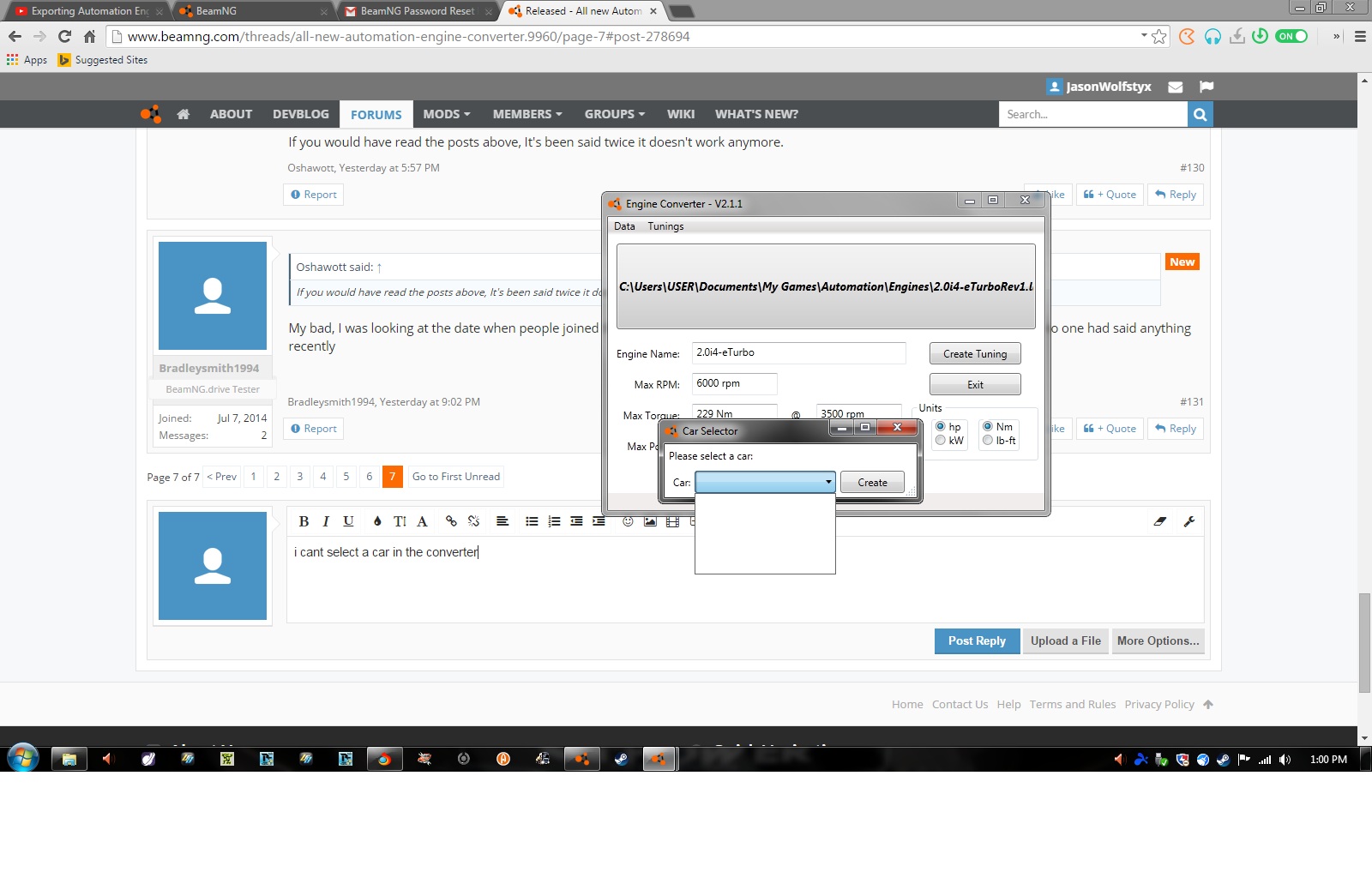Select lb-ft torque unit
Screen dimensions: 1372x878
pyautogui.click(x=988, y=441)
